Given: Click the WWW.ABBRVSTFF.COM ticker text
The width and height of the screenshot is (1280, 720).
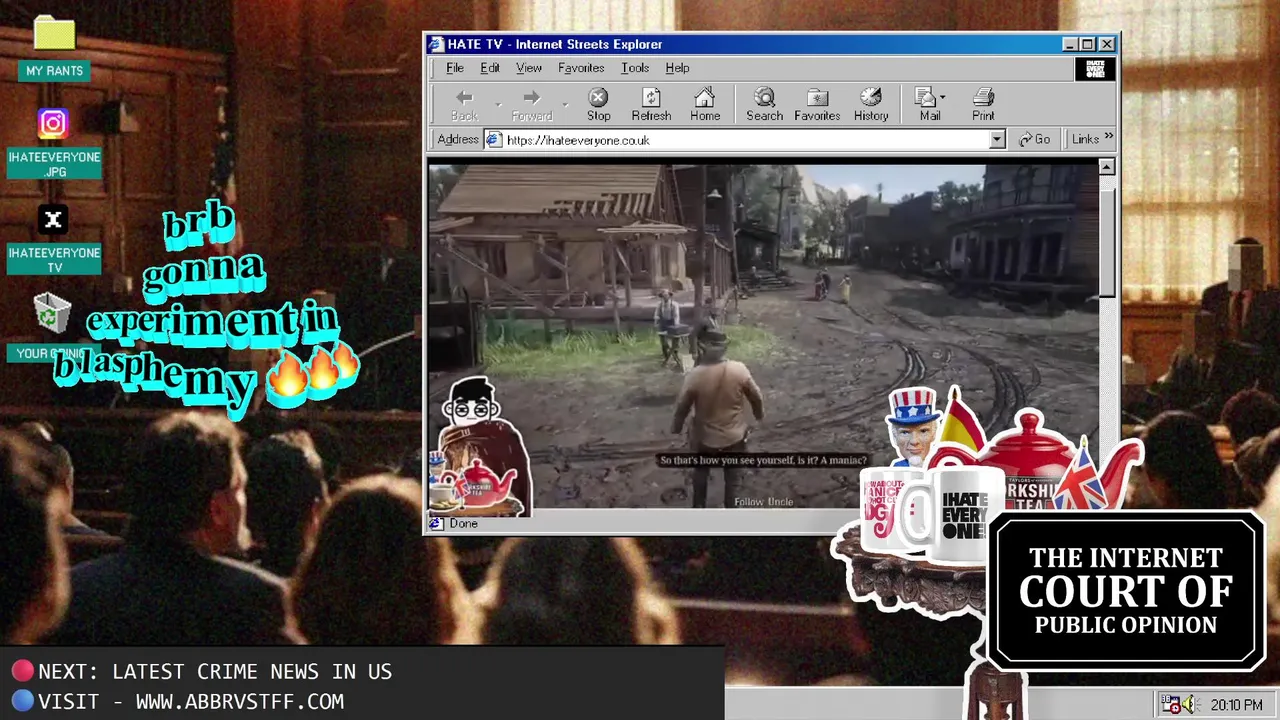Looking at the screenshot, I should 239,702.
